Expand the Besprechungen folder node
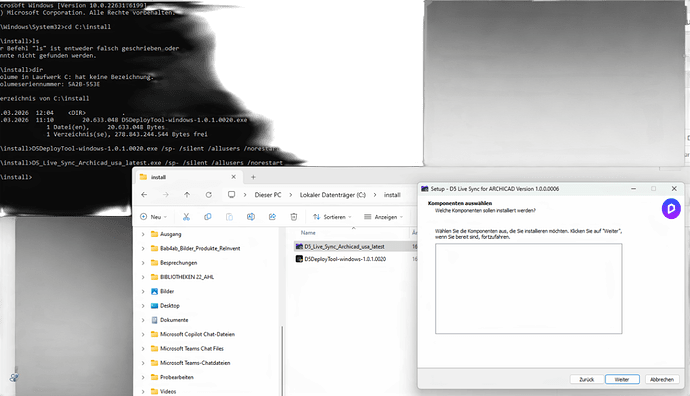Viewport: 690px width, 396px height. pyautogui.click(x=143, y=263)
